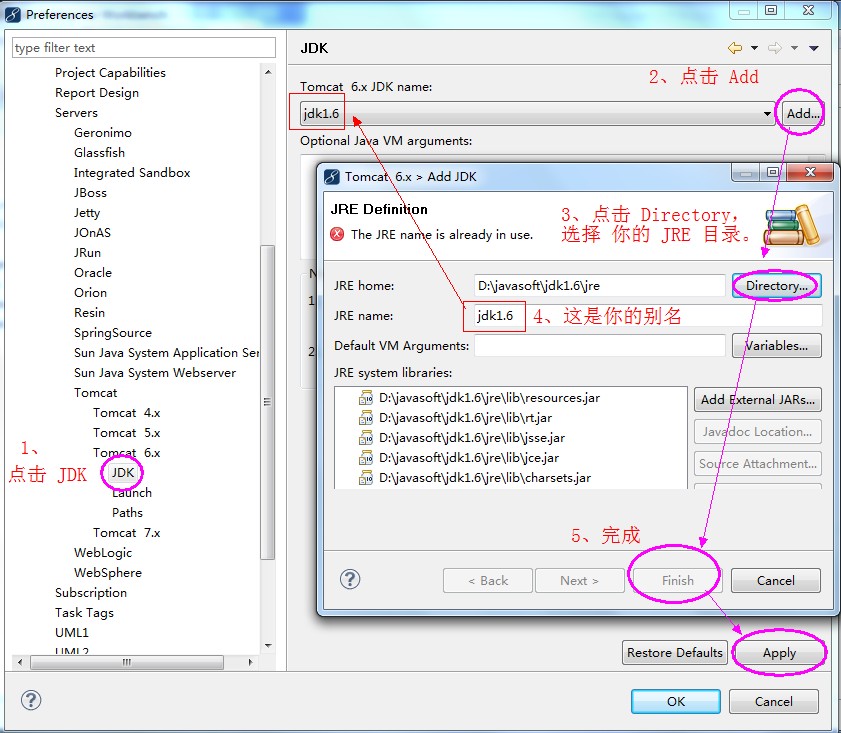The width and height of the screenshot is (841, 733).
Task: Click the help icon in Add JDK dialog
Action: 350,579
